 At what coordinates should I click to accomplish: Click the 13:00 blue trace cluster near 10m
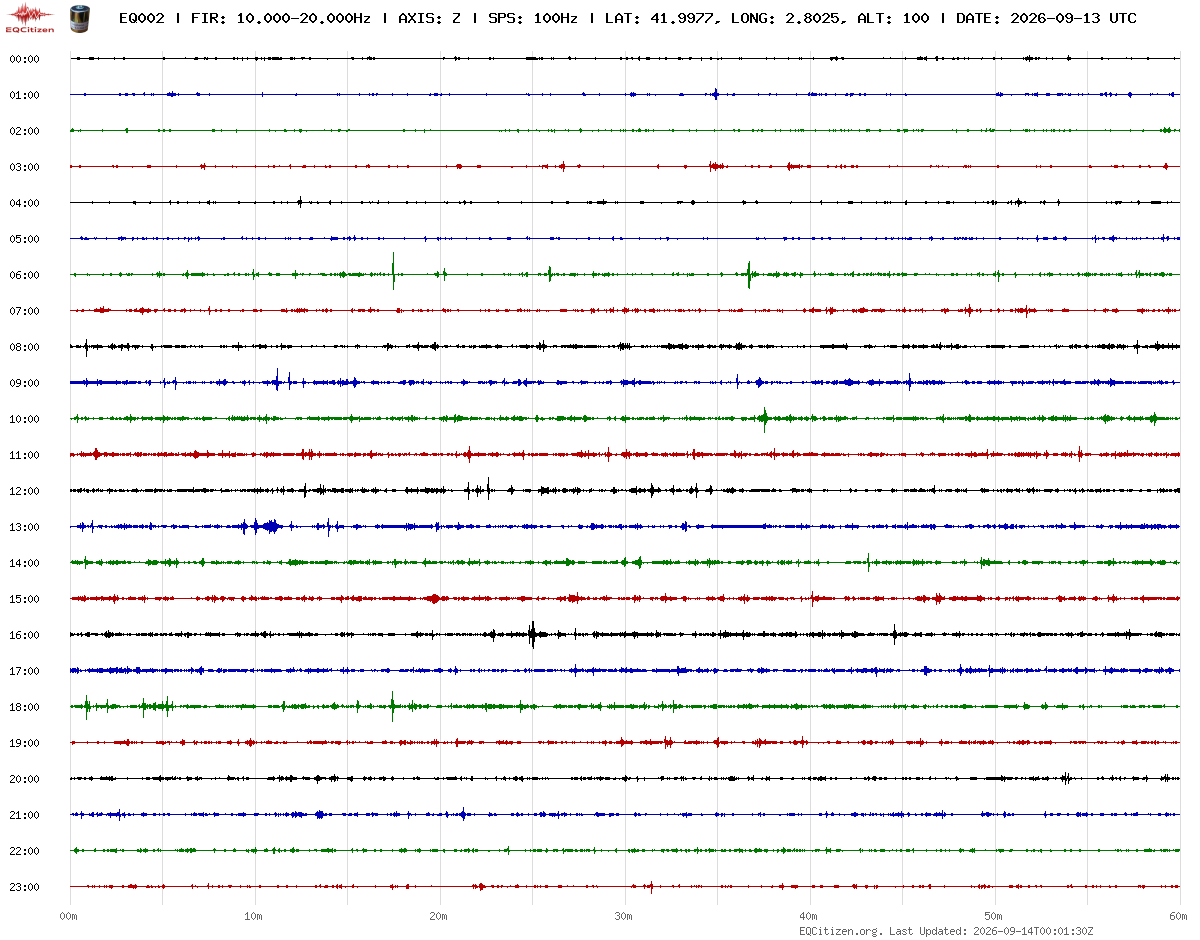(262, 526)
